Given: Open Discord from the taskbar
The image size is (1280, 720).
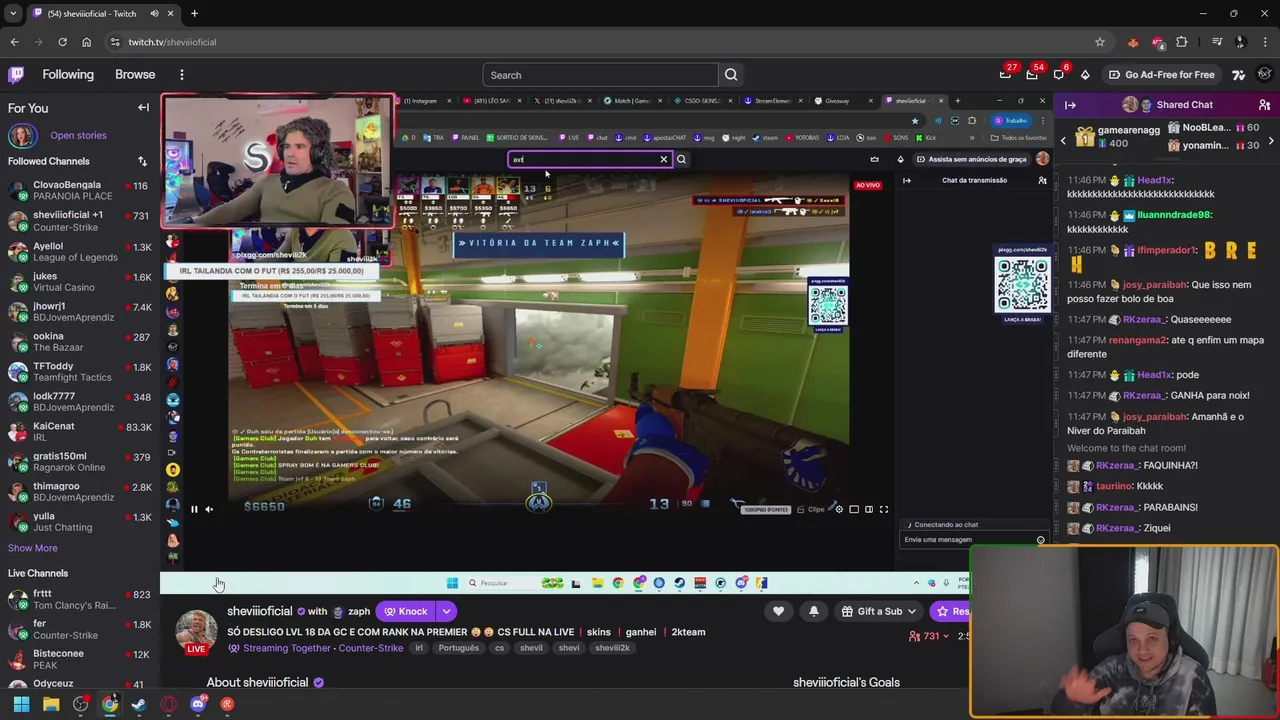Looking at the screenshot, I should tap(198, 704).
